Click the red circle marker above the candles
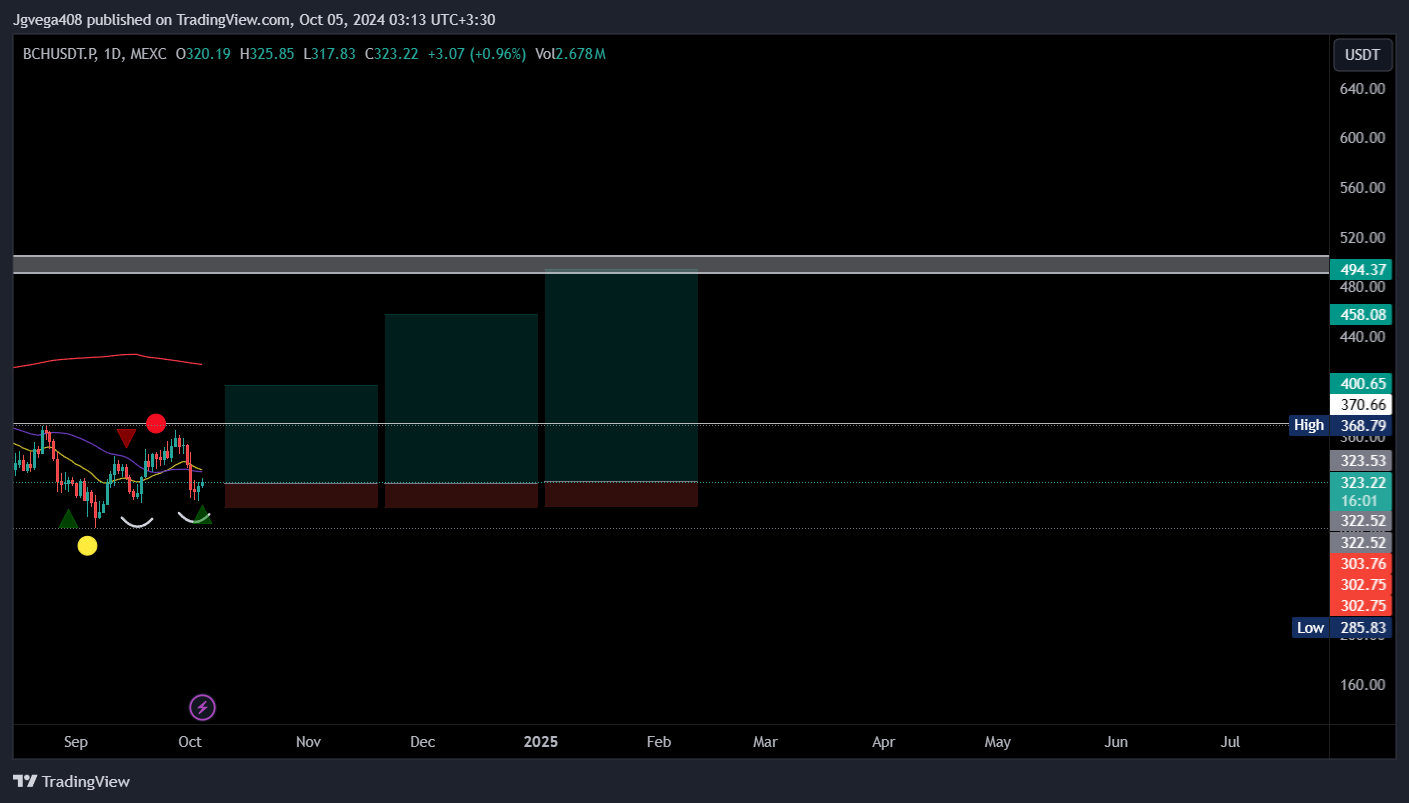The width and height of the screenshot is (1409, 803). (x=155, y=423)
